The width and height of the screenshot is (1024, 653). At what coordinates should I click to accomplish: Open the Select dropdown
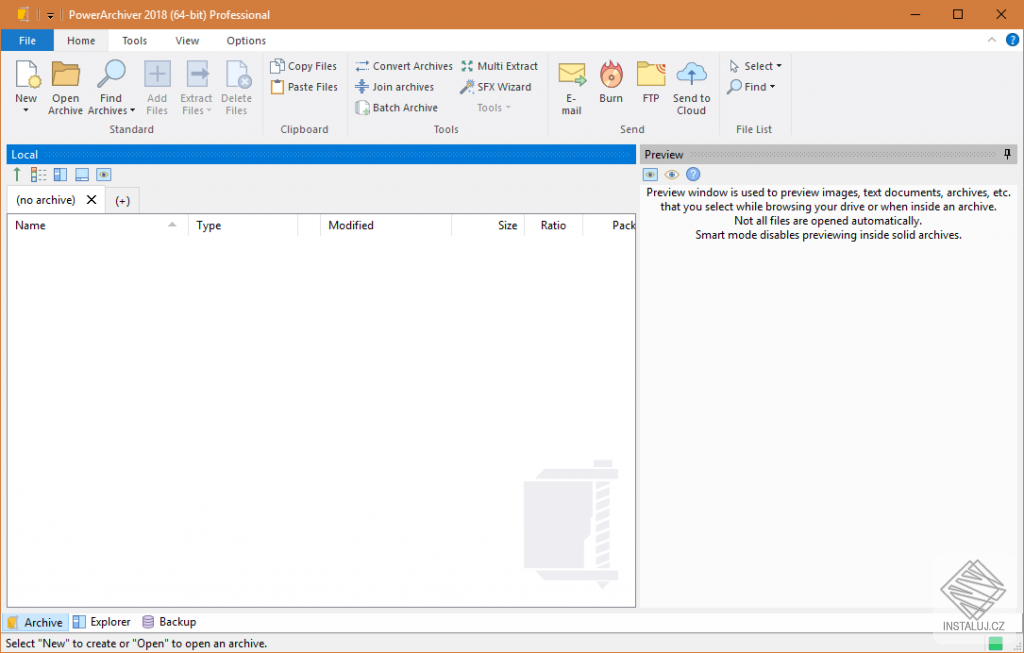[755, 66]
